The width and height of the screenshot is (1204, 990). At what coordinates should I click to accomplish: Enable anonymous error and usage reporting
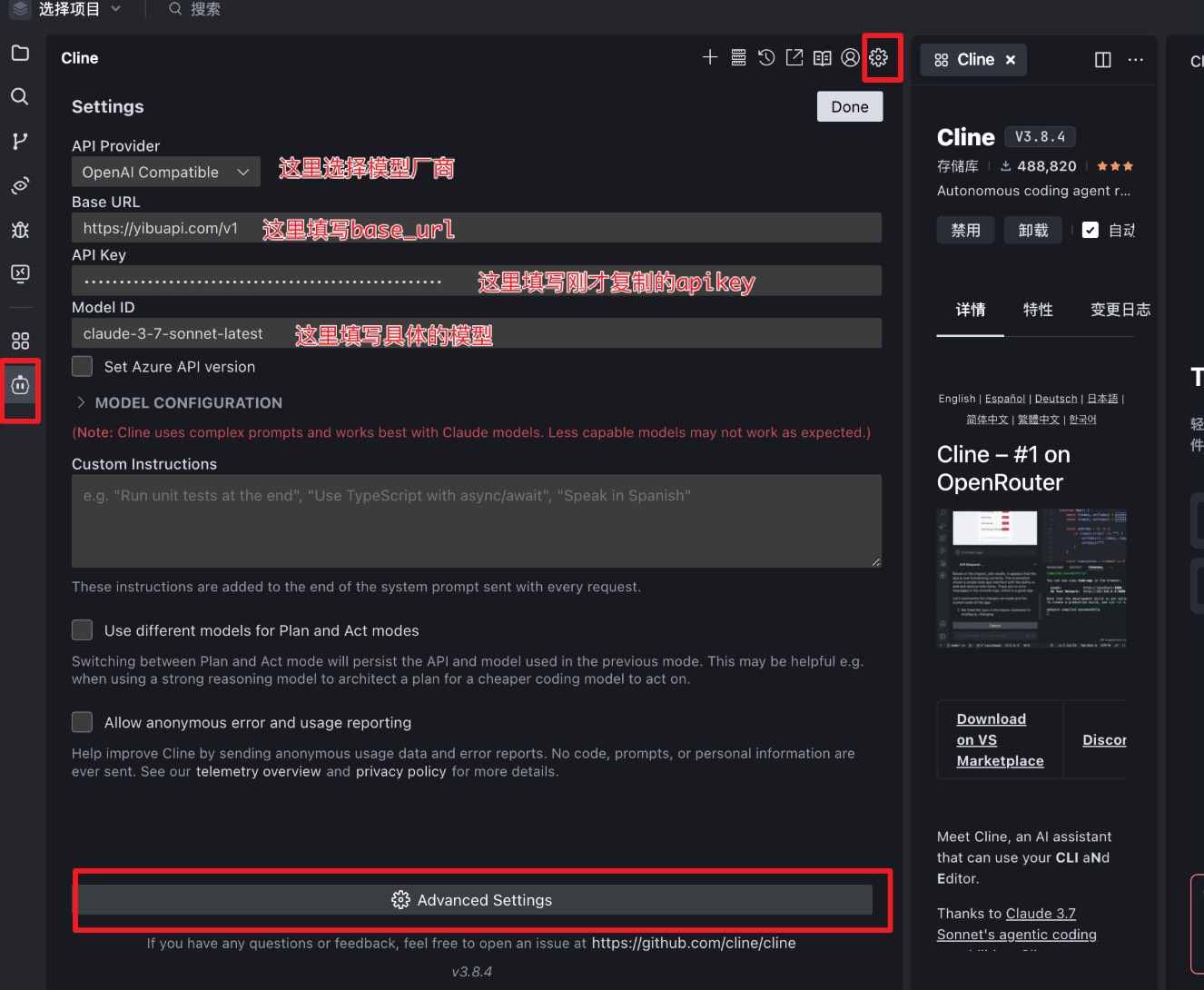tap(82, 721)
